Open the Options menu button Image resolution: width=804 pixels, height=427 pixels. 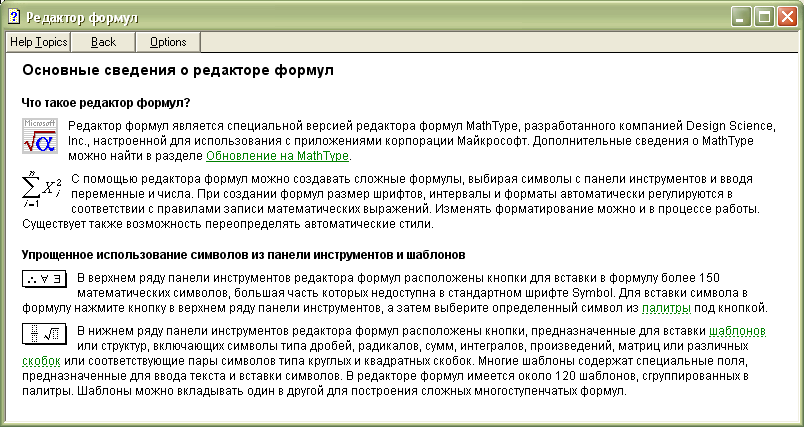tap(168, 42)
